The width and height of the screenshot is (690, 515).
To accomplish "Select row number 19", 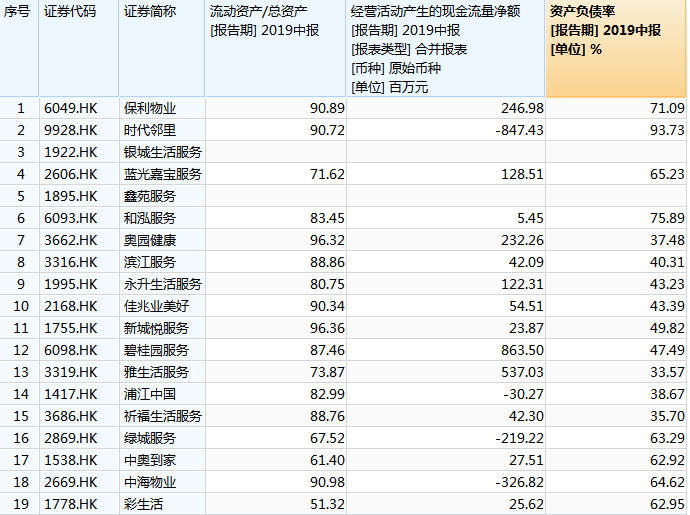I will tap(21, 504).
